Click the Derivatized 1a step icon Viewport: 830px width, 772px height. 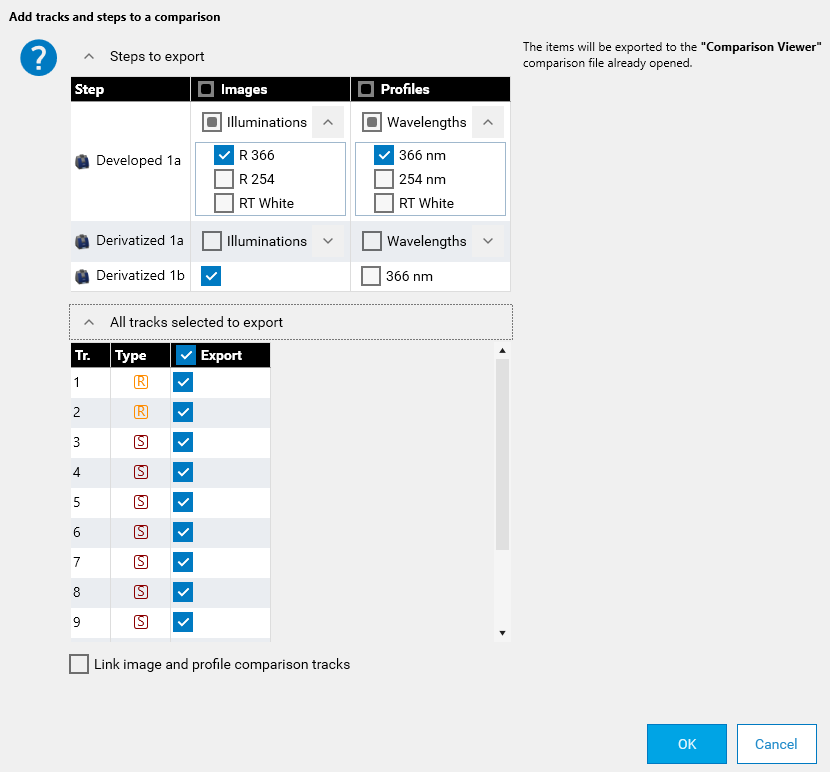click(x=83, y=241)
